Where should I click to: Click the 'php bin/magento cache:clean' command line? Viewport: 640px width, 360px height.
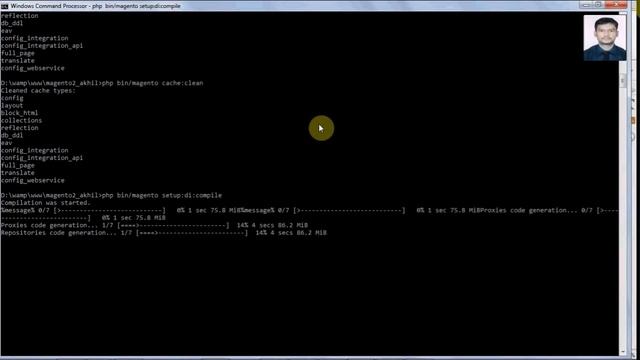pos(102,83)
